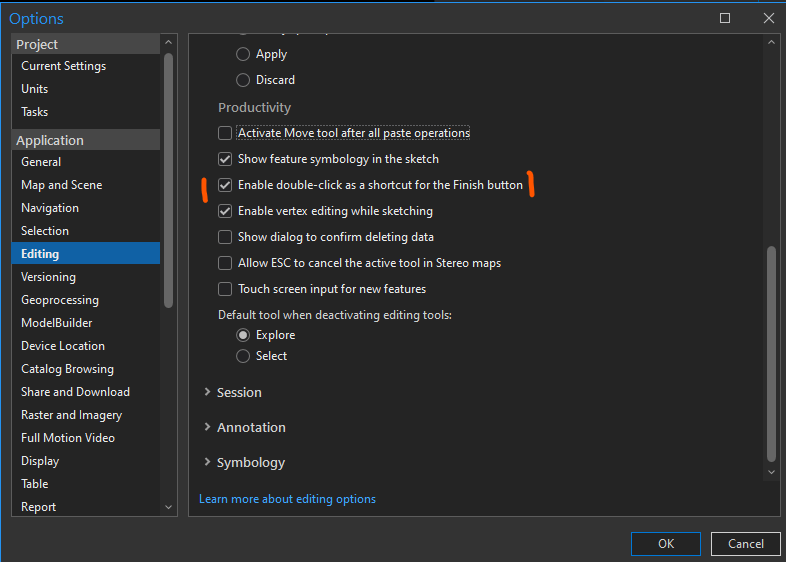
Task: Switch to Map and Scene options
Action: tap(61, 185)
